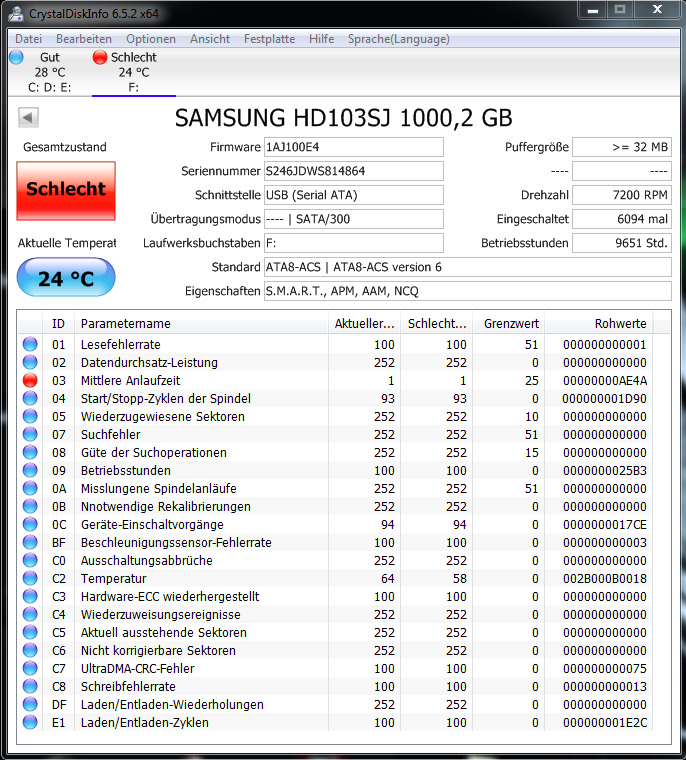Click status orb for Datendurchsatz-Leistung row

click(x=30, y=363)
